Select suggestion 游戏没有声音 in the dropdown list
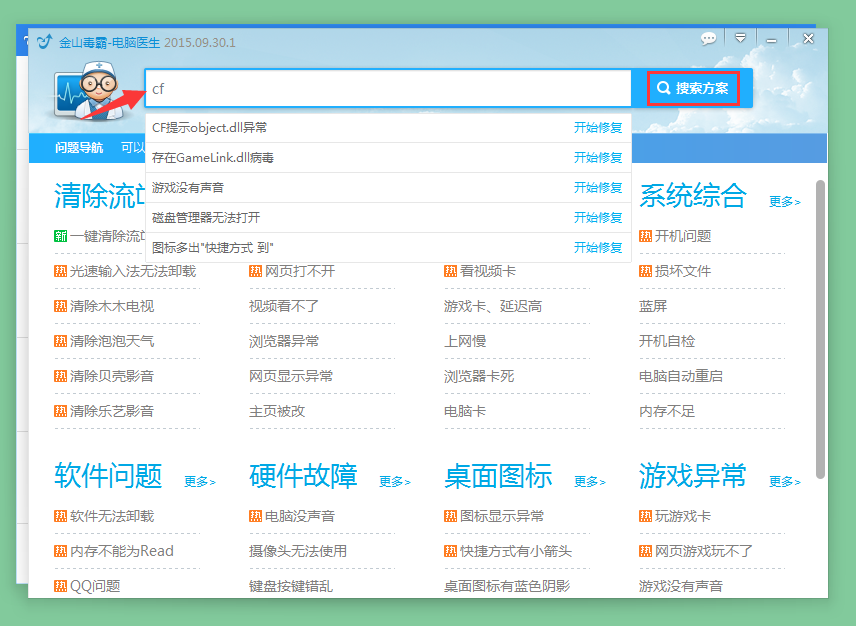This screenshot has width=856, height=626. coord(188,188)
